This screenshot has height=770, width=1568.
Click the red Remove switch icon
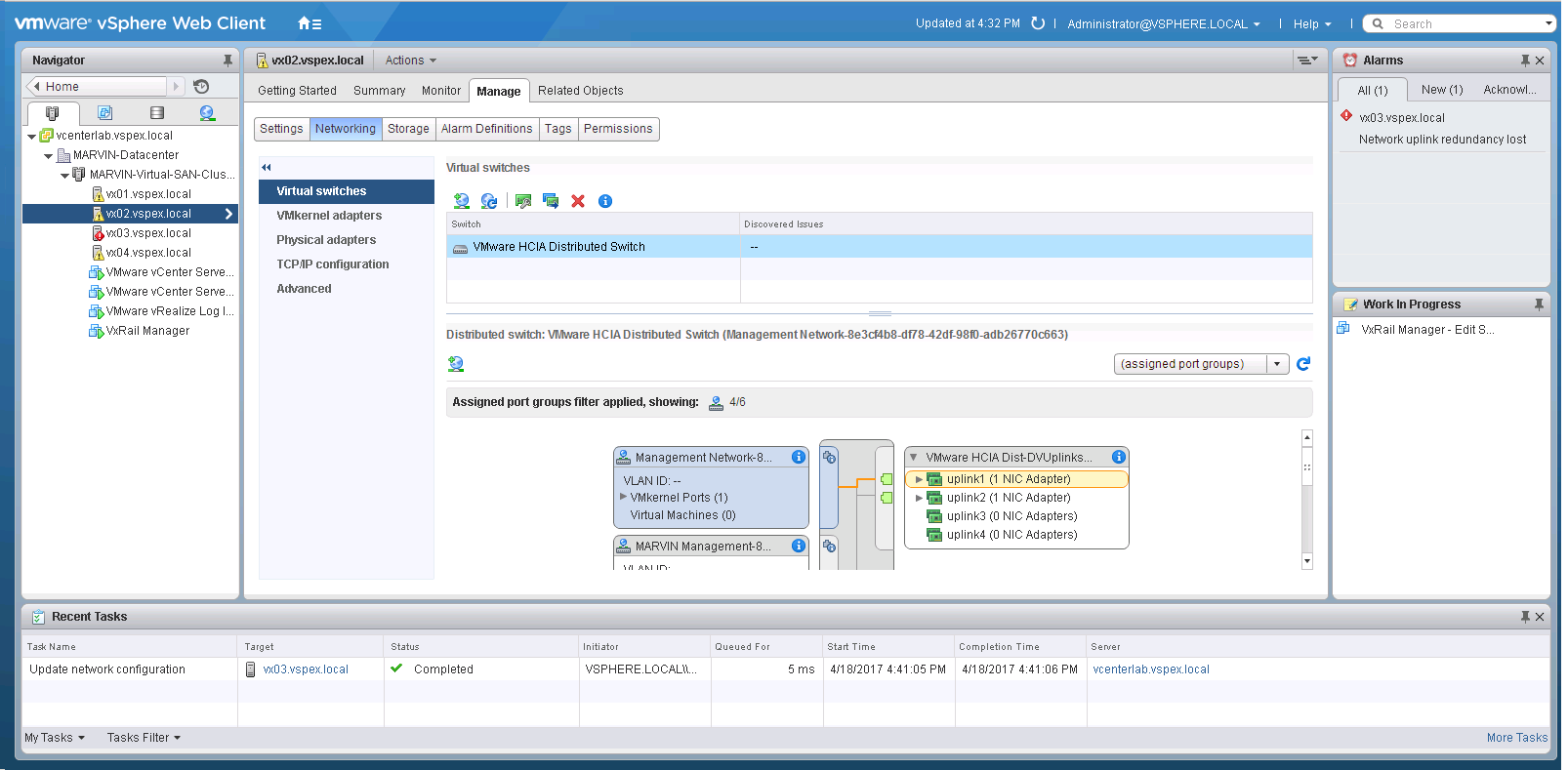pyautogui.click(x=578, y=201)
